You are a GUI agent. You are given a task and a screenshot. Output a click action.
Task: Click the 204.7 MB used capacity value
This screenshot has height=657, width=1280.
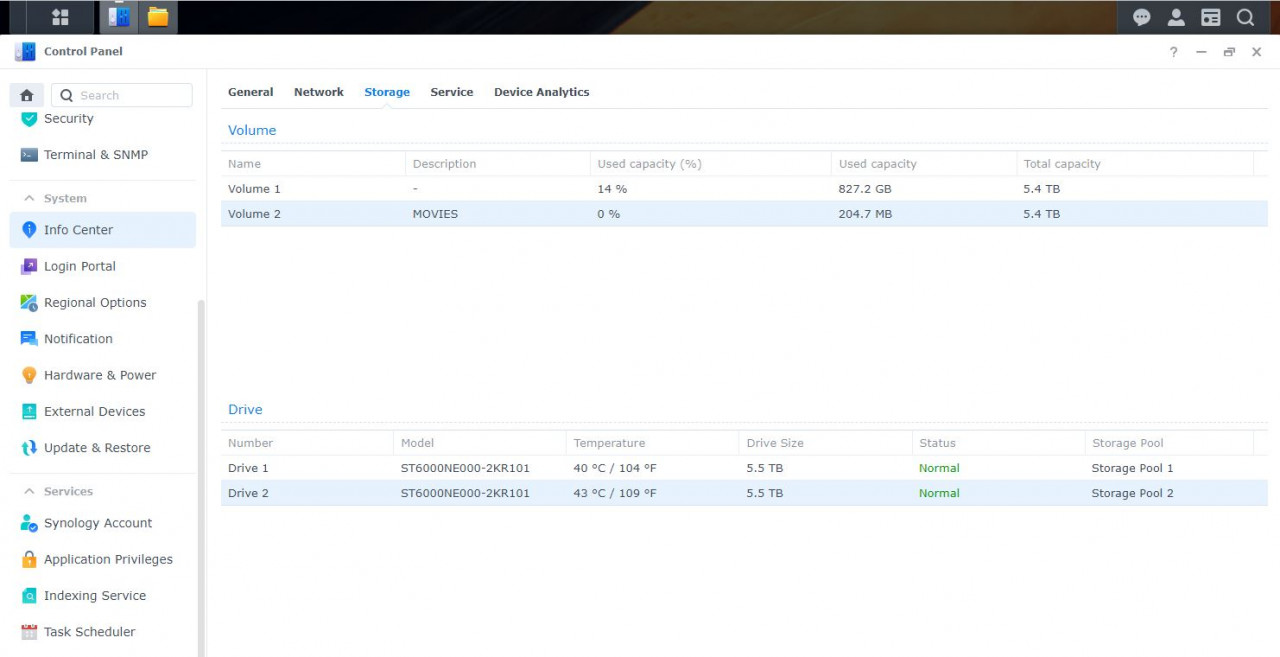click(x=866, y=214)
